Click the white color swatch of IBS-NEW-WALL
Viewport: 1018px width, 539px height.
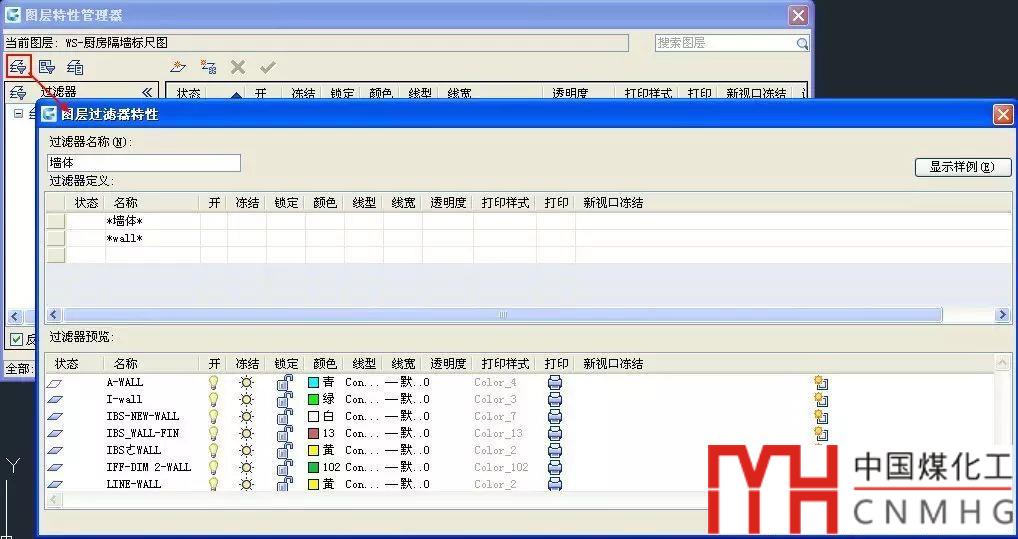[x=314, y=416]
